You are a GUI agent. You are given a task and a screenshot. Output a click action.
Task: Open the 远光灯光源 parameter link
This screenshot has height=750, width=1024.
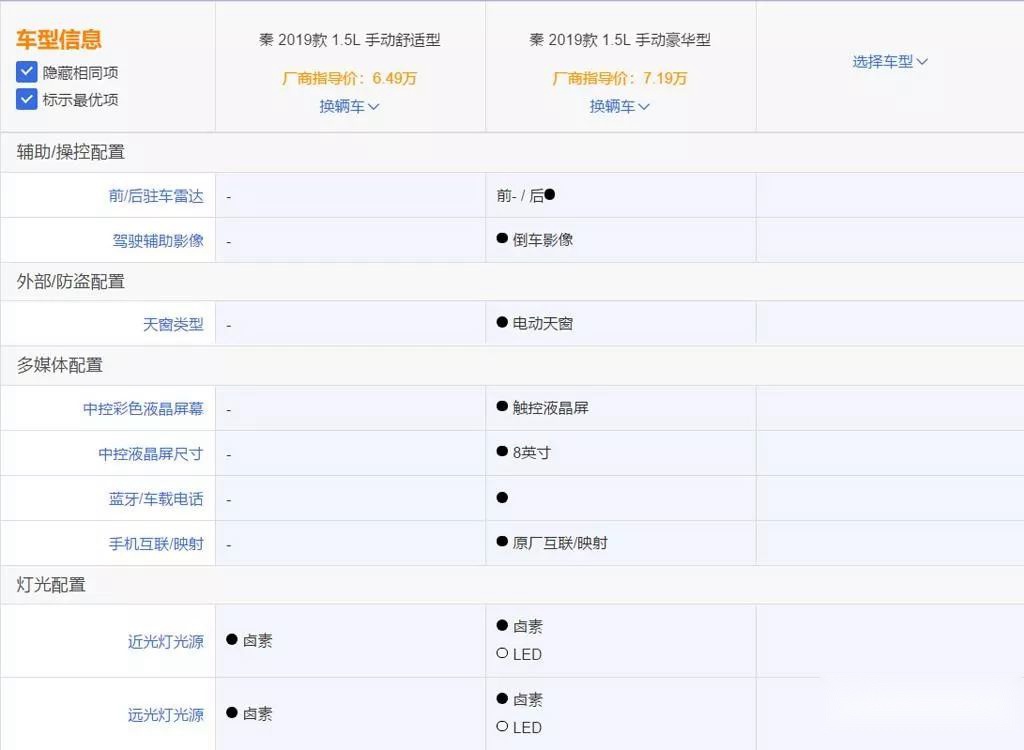(166, 715)
